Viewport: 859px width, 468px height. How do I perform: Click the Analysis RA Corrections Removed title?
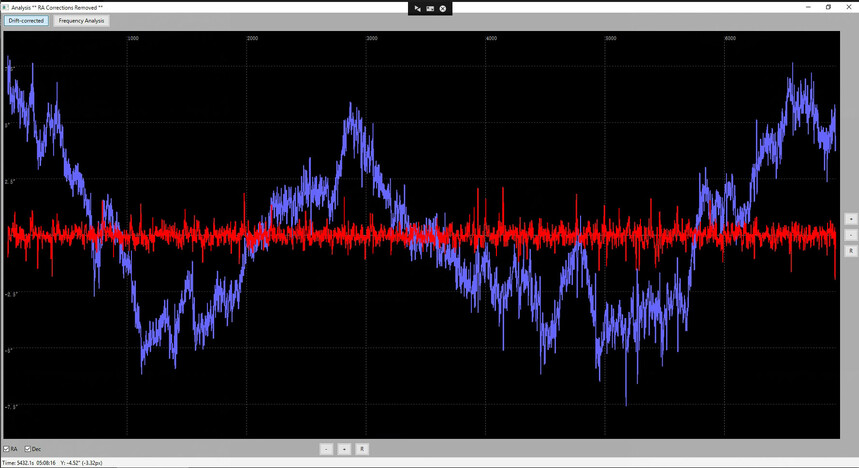(57, 8)
